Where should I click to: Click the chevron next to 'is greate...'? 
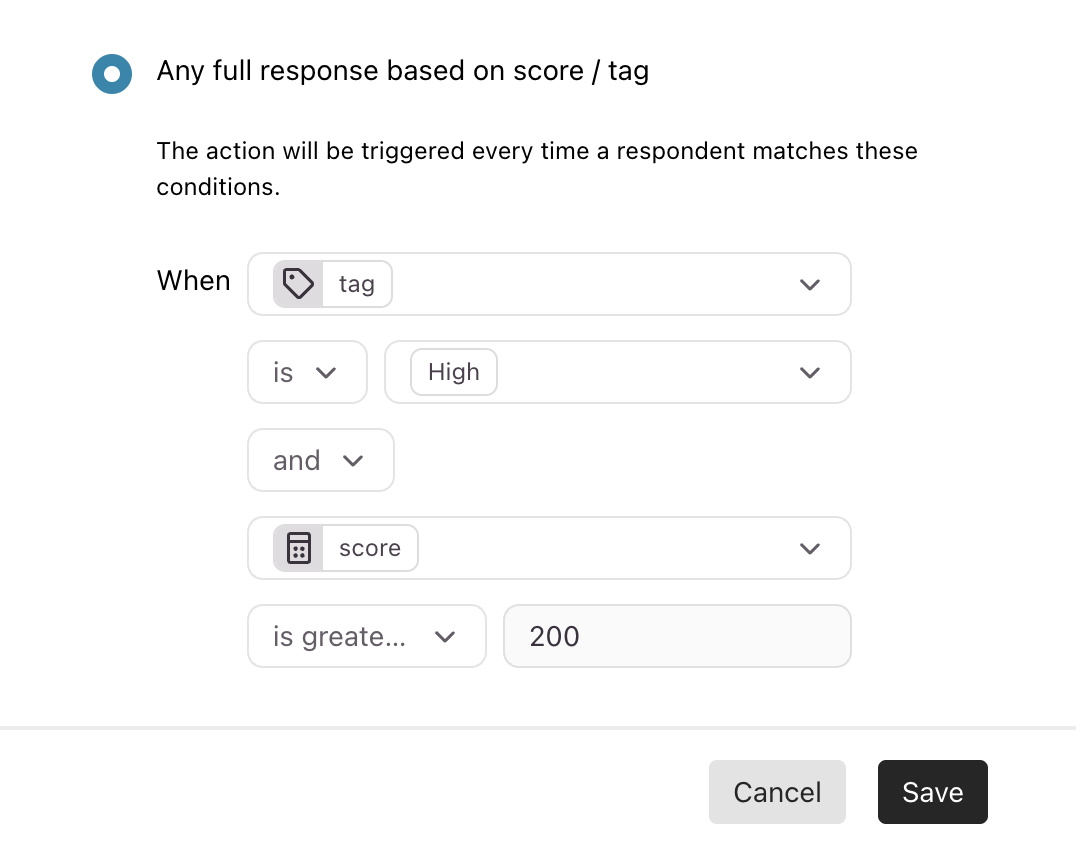tap(445, 637)
